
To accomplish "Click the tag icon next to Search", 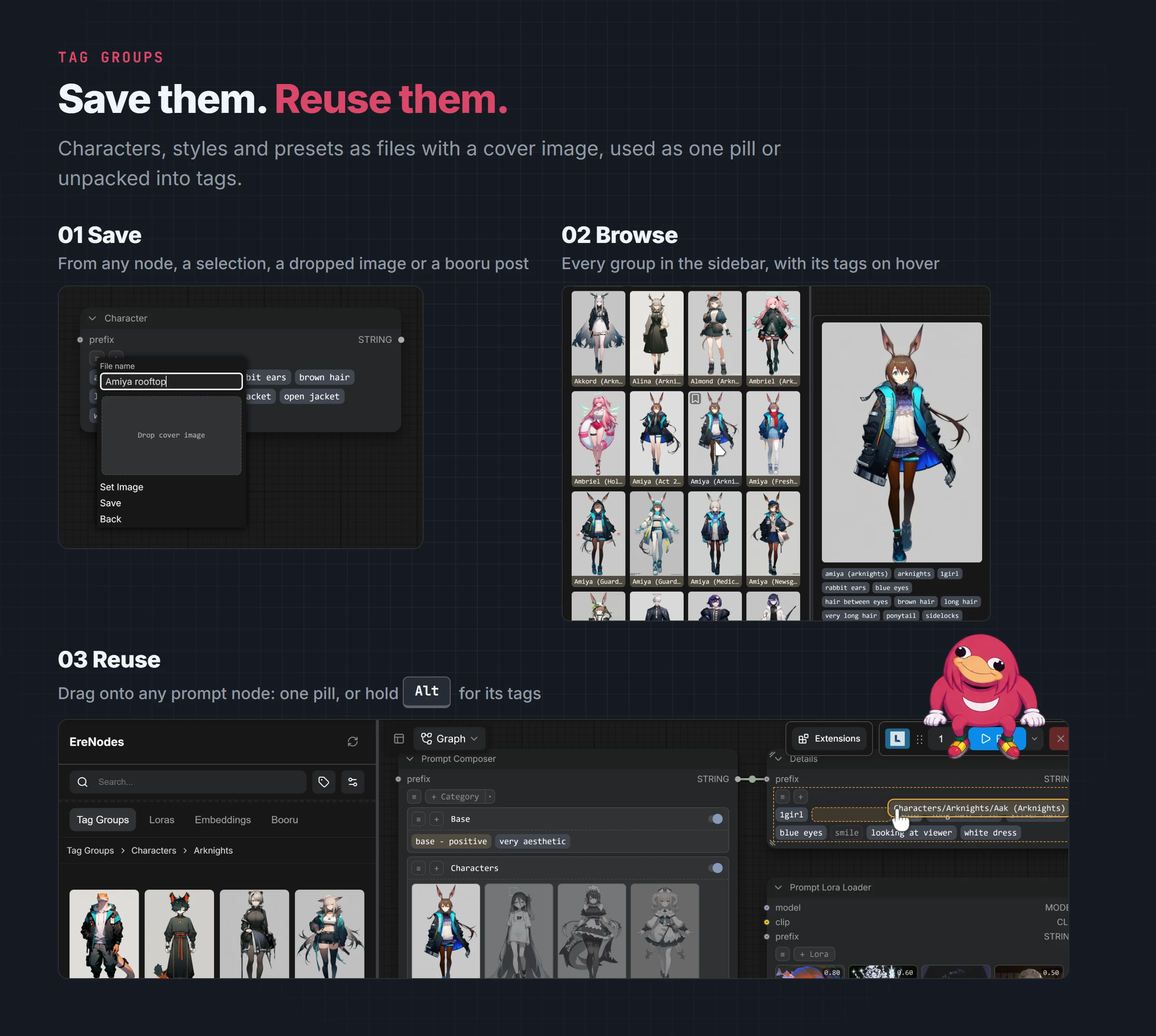I will (324, 782).
